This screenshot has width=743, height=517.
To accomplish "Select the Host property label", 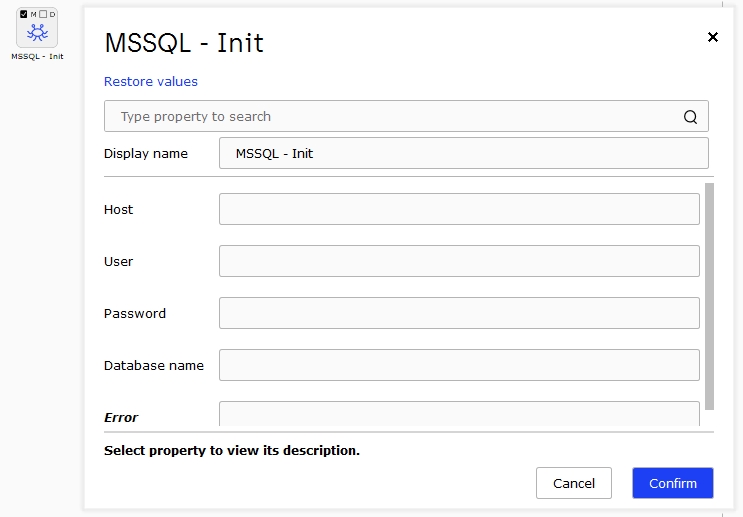I will coord(118,209).
